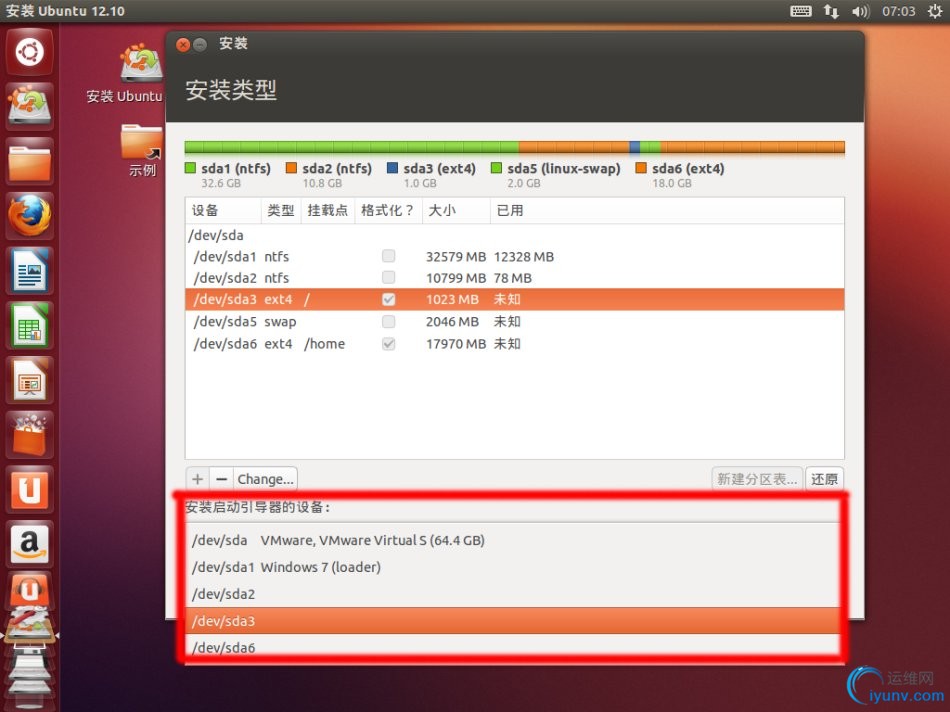Viewport: 950px width, 712px height.
Task: Click the 新建分区表... button
Action: click(757, 479)
